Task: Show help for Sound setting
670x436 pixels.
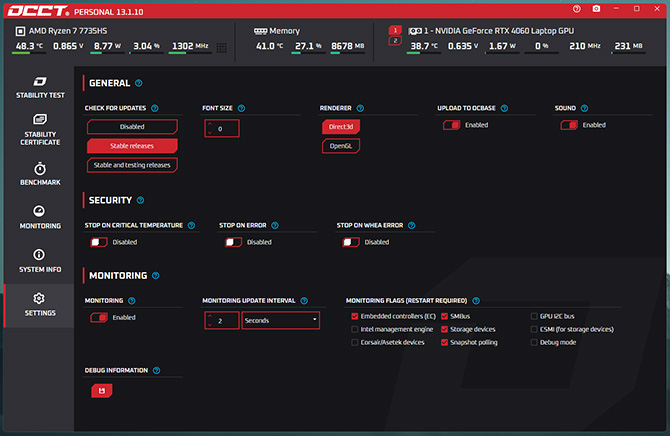Action: click(x=585, y=108)
